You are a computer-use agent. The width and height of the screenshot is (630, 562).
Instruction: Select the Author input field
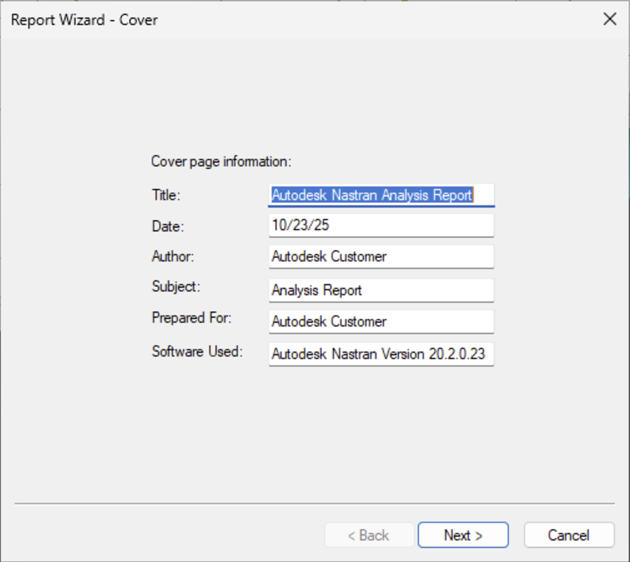coord(381,257)
